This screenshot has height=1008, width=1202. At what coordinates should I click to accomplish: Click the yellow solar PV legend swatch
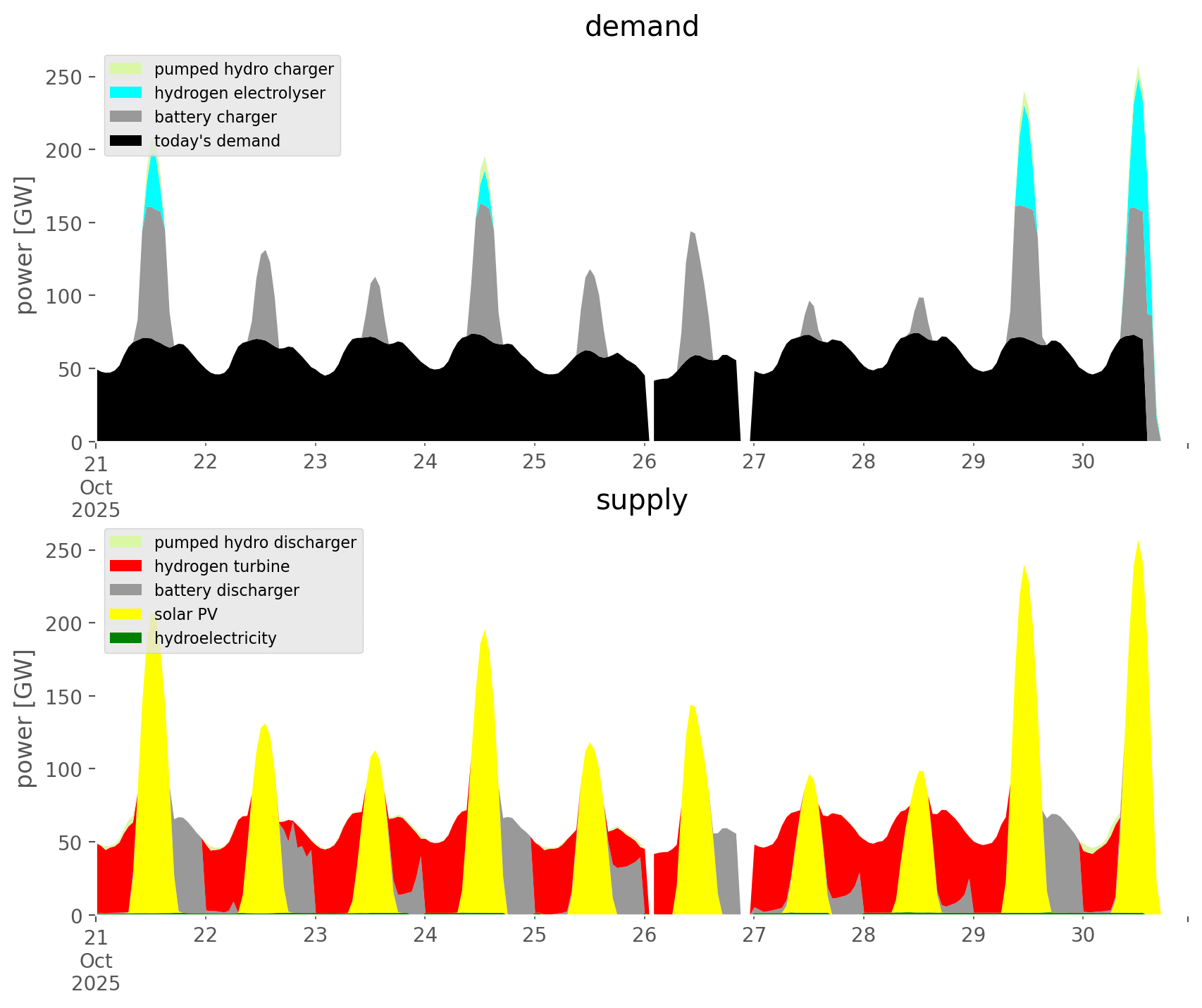[126, 614]
